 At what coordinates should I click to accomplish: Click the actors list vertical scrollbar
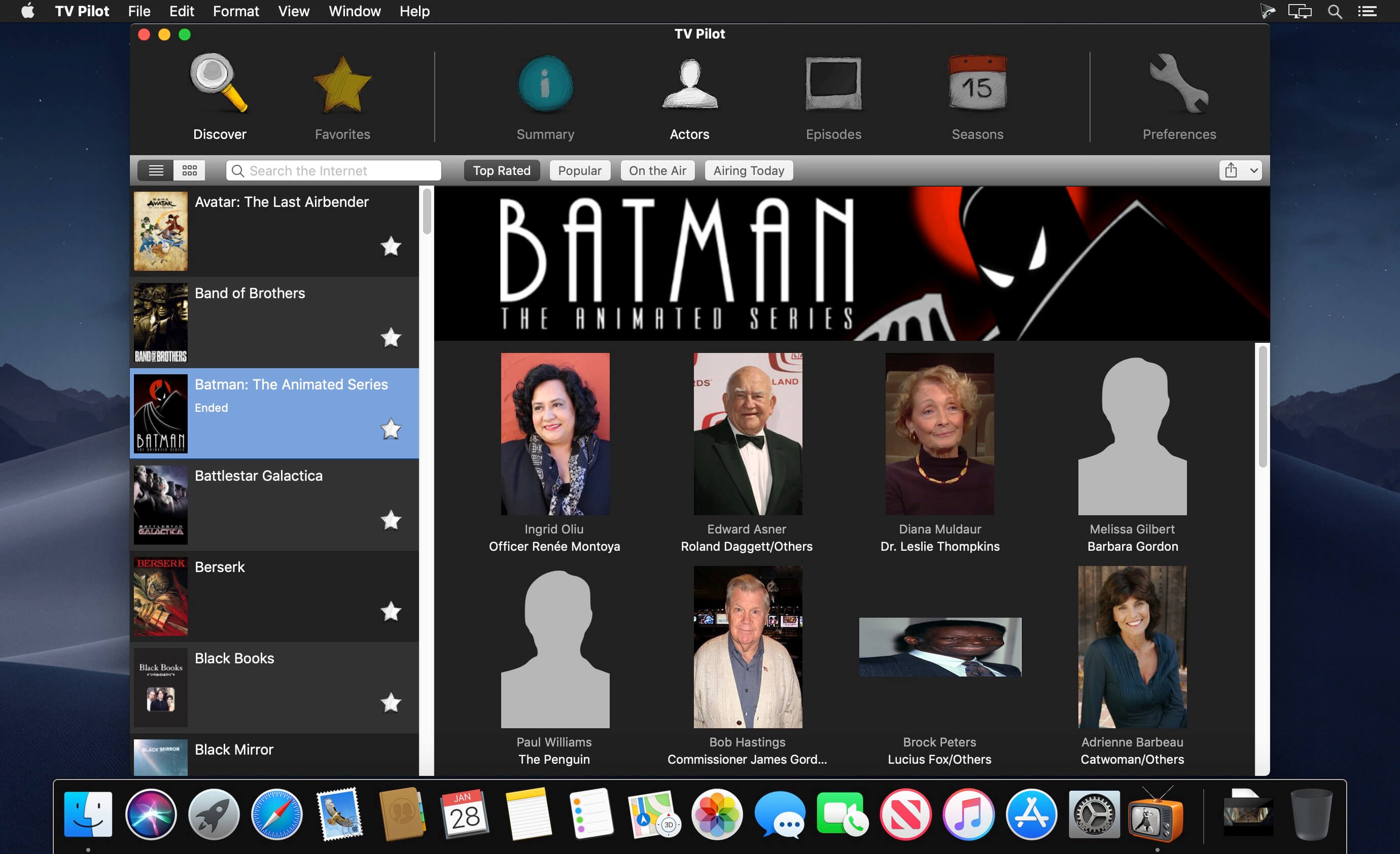(1263, 406)
